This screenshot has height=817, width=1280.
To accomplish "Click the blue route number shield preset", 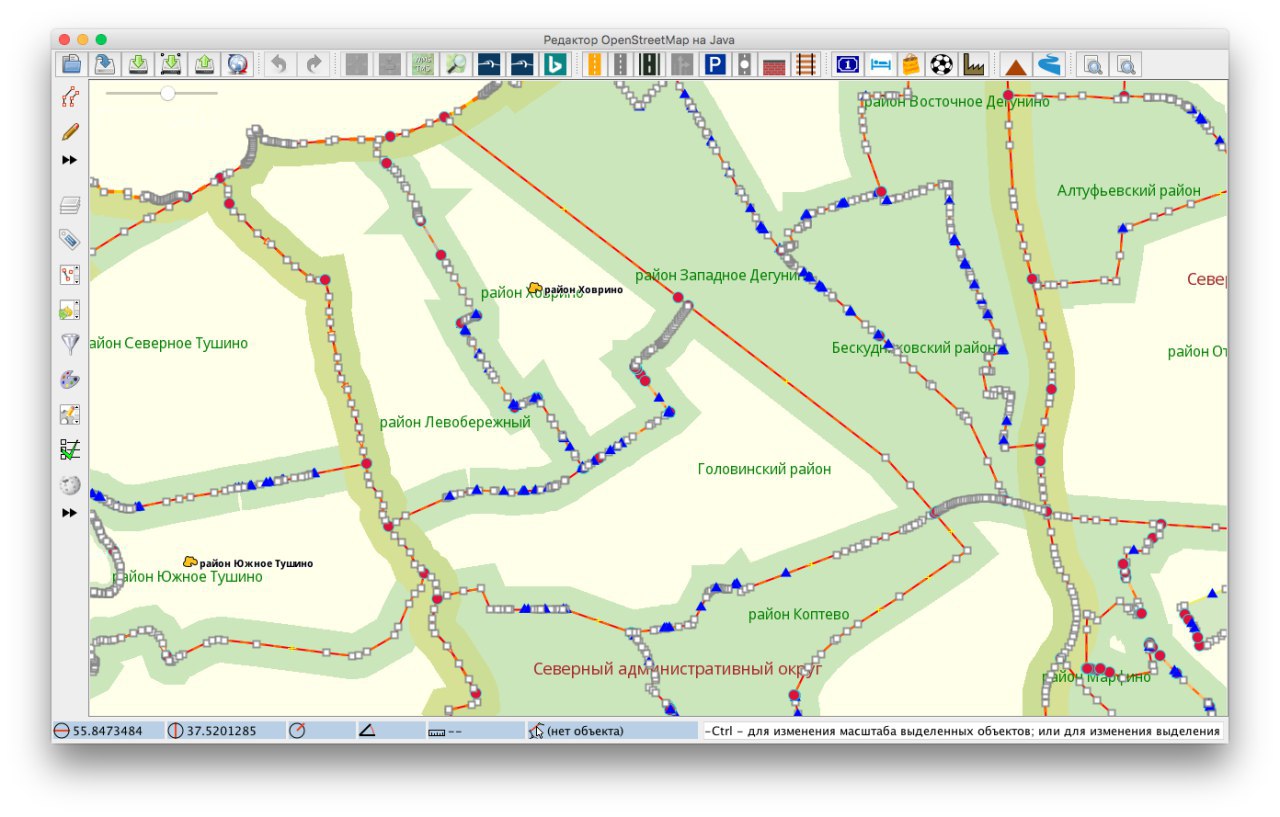I will click(847, 64).
